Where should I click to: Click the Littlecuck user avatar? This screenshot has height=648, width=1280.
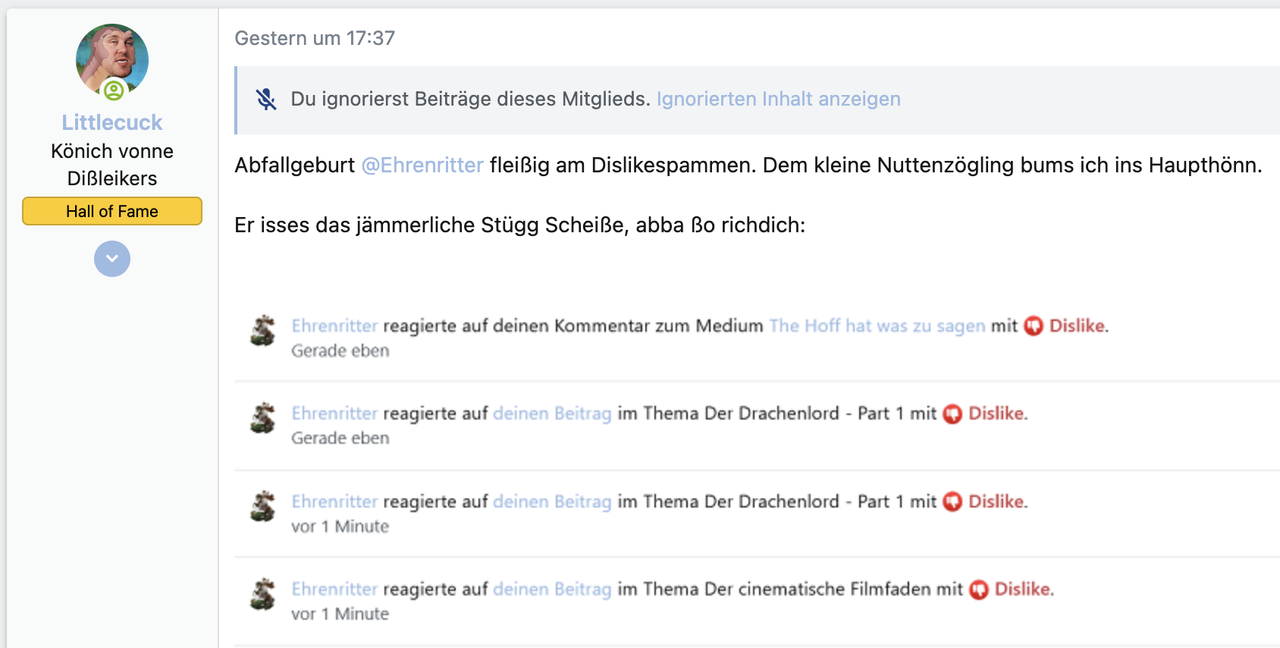point(112,60)
